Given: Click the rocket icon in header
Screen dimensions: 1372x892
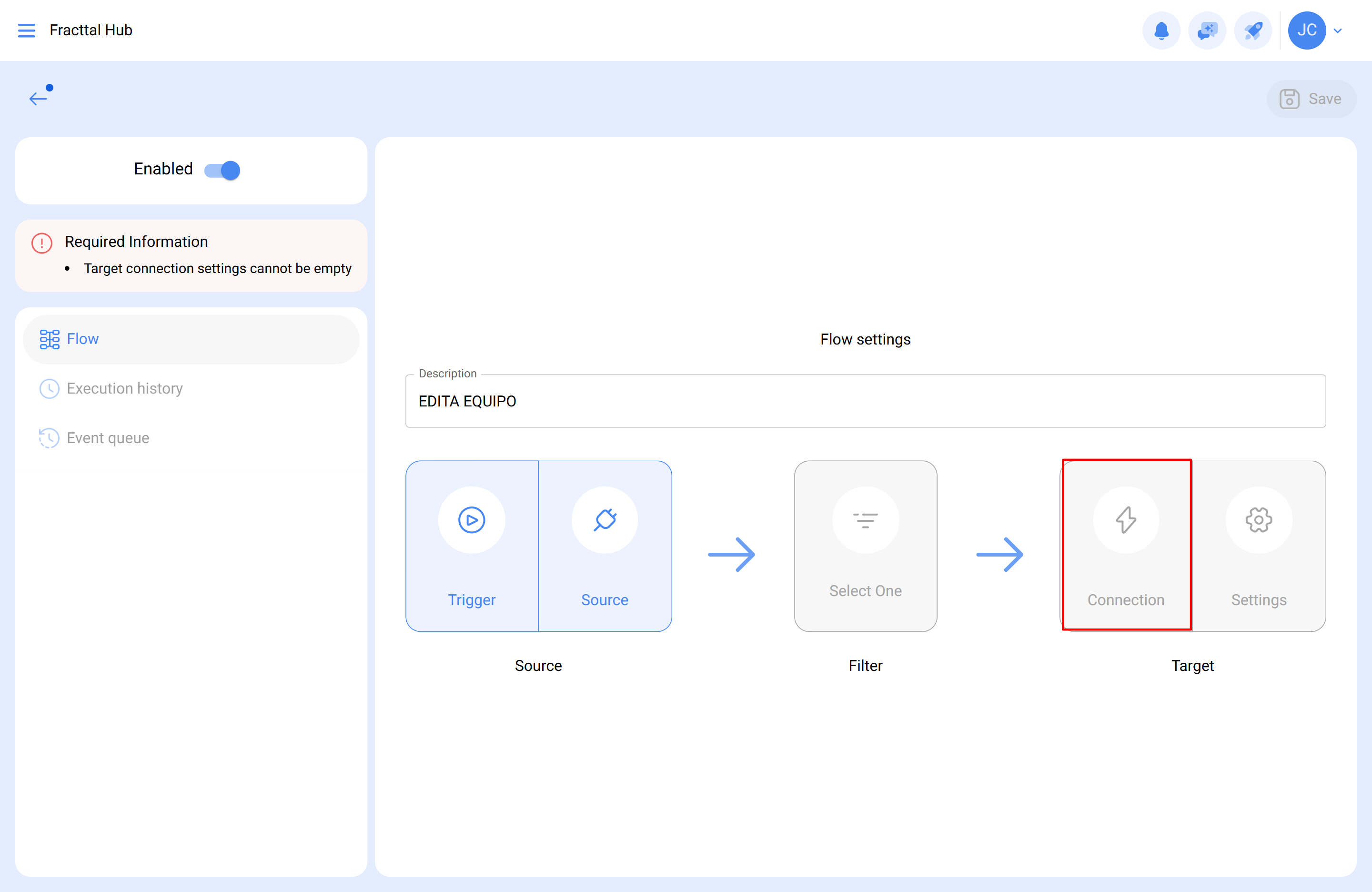Looking at the screenshot, I should (x=1253, y=30).
